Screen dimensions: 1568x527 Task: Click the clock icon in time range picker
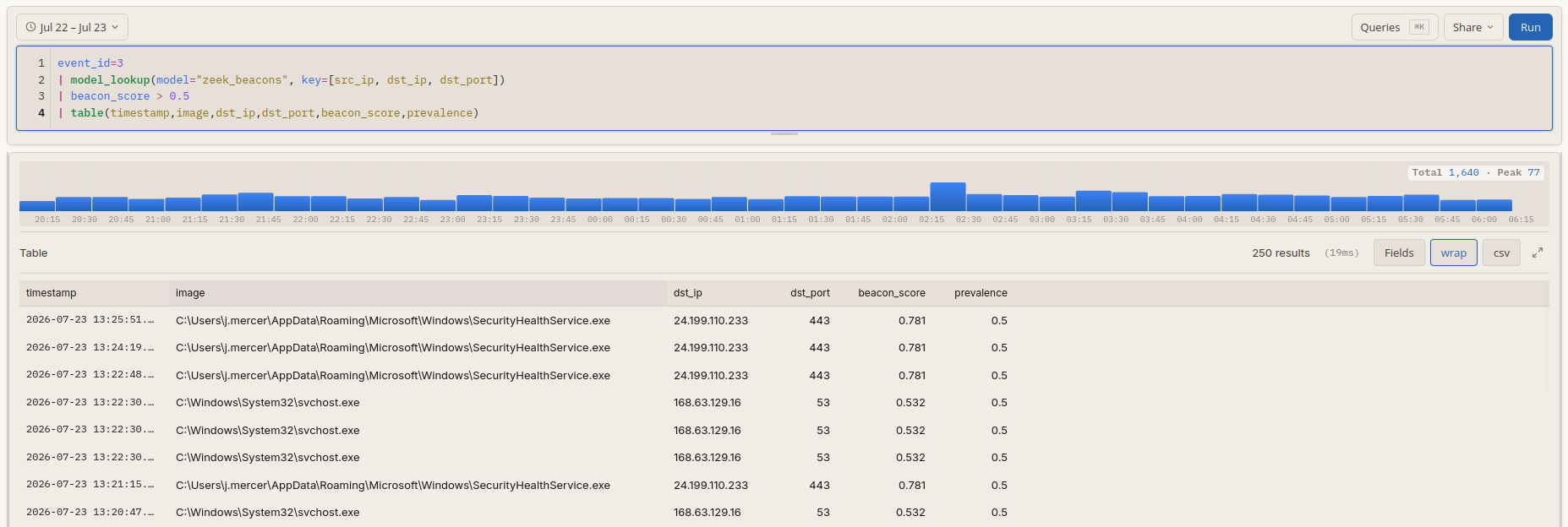tap(30, 27)
